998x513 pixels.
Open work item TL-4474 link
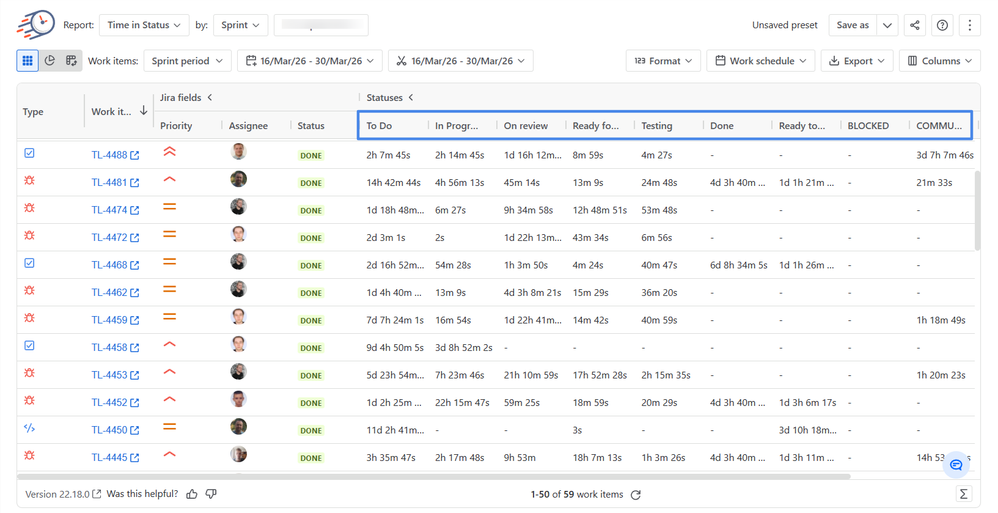click(109, 210)
